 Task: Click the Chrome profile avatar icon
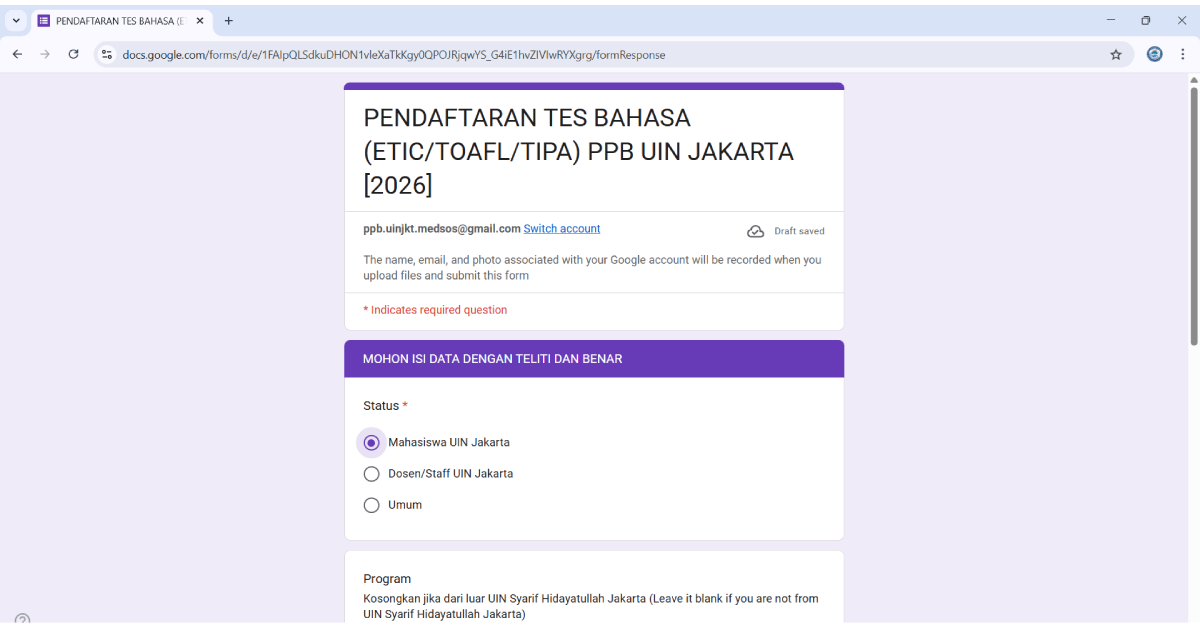click(1153, 55)
